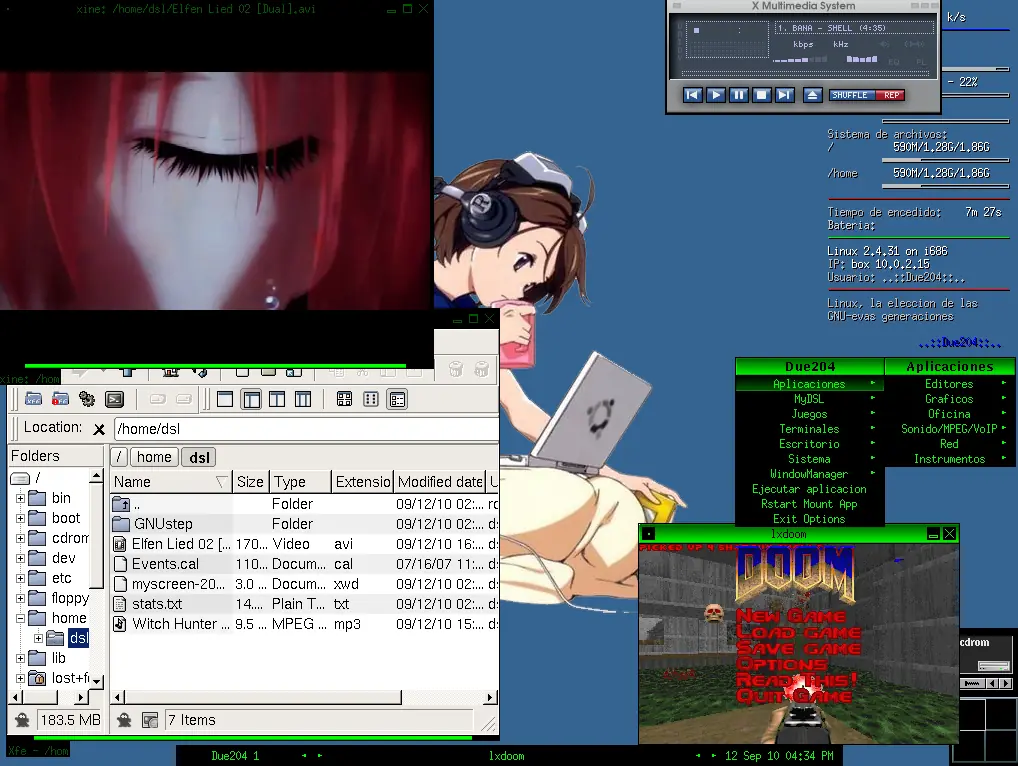Toggle SHUFFLE in XMMS

point(850,95)
